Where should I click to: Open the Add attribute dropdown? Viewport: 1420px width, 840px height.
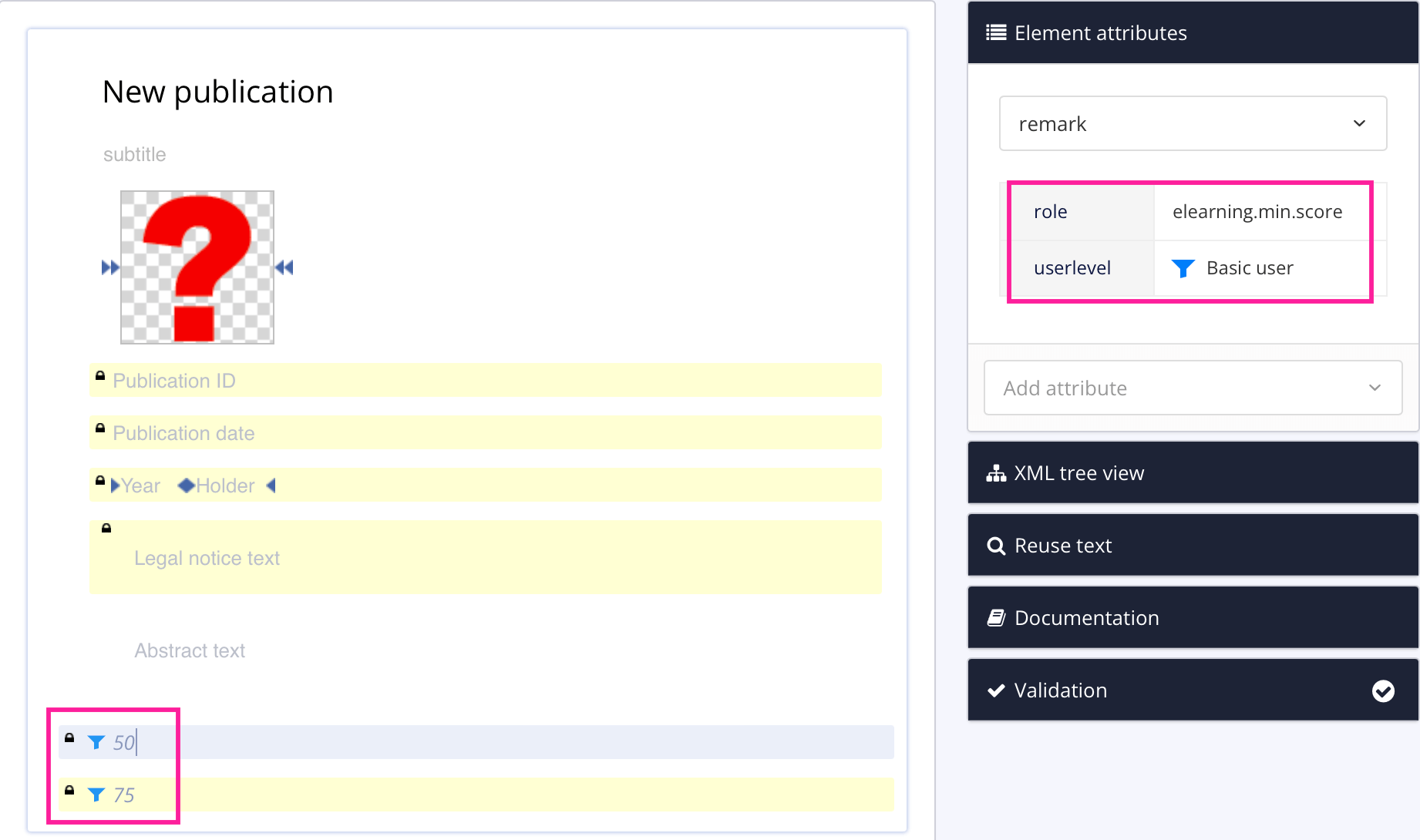pyautogui.click(x=1193, y=388)
